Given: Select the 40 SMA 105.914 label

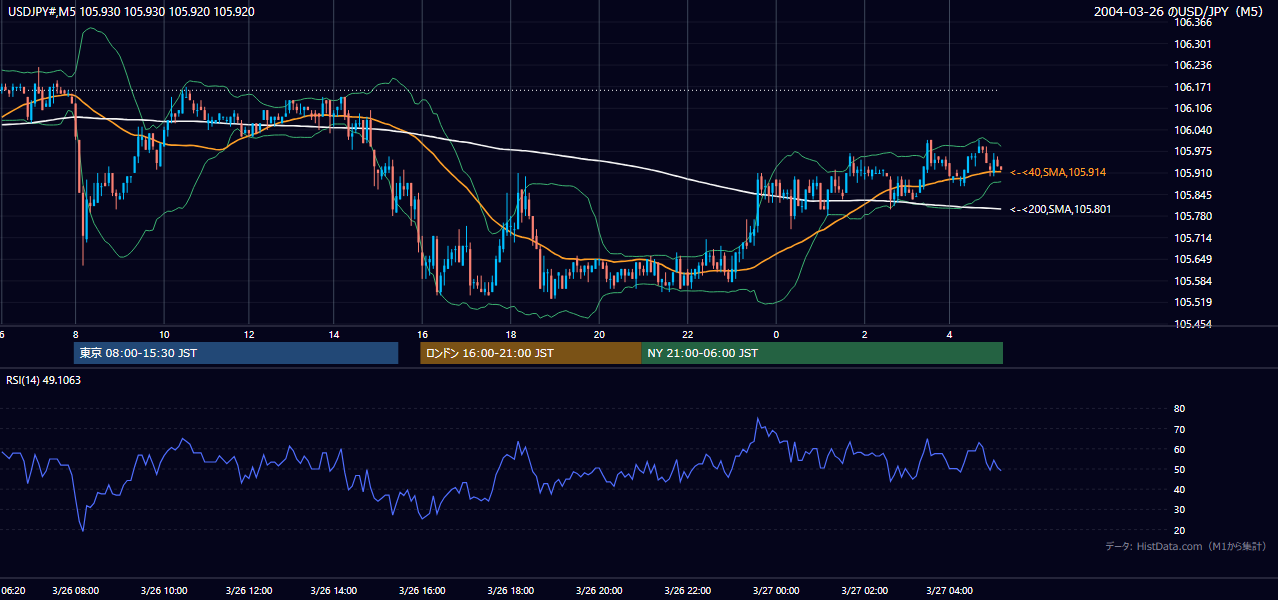Looking at the screenshot, I should (x=1058, y=173).
